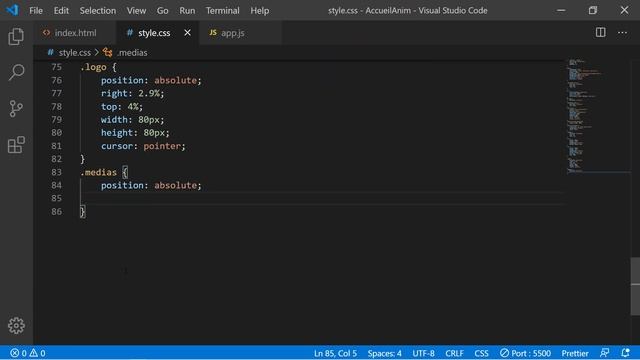
Task: Minimize the VS Code window
Action: (561, 10)
